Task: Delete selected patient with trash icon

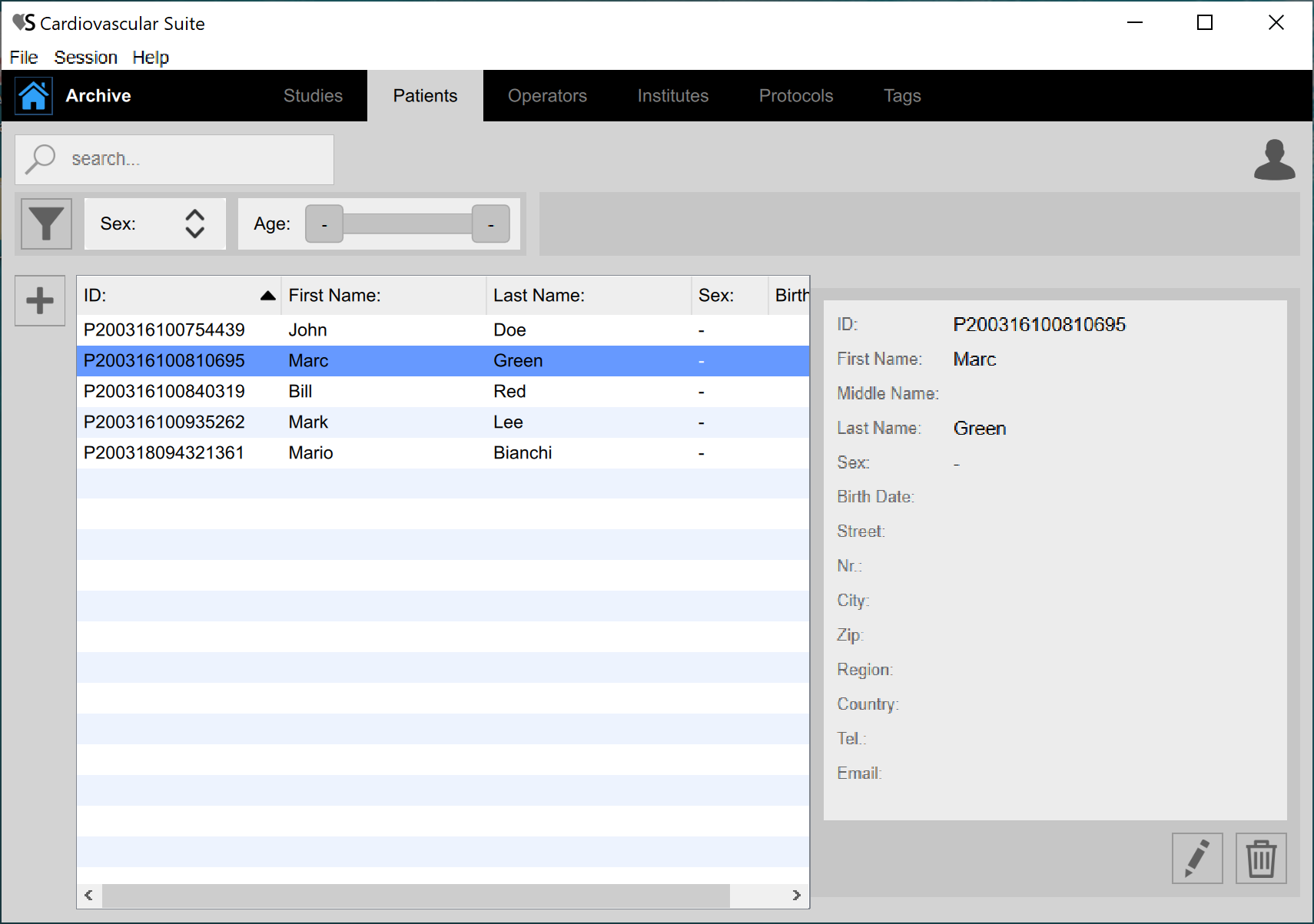Action: pyautogui.click(x=1260, y=858)
